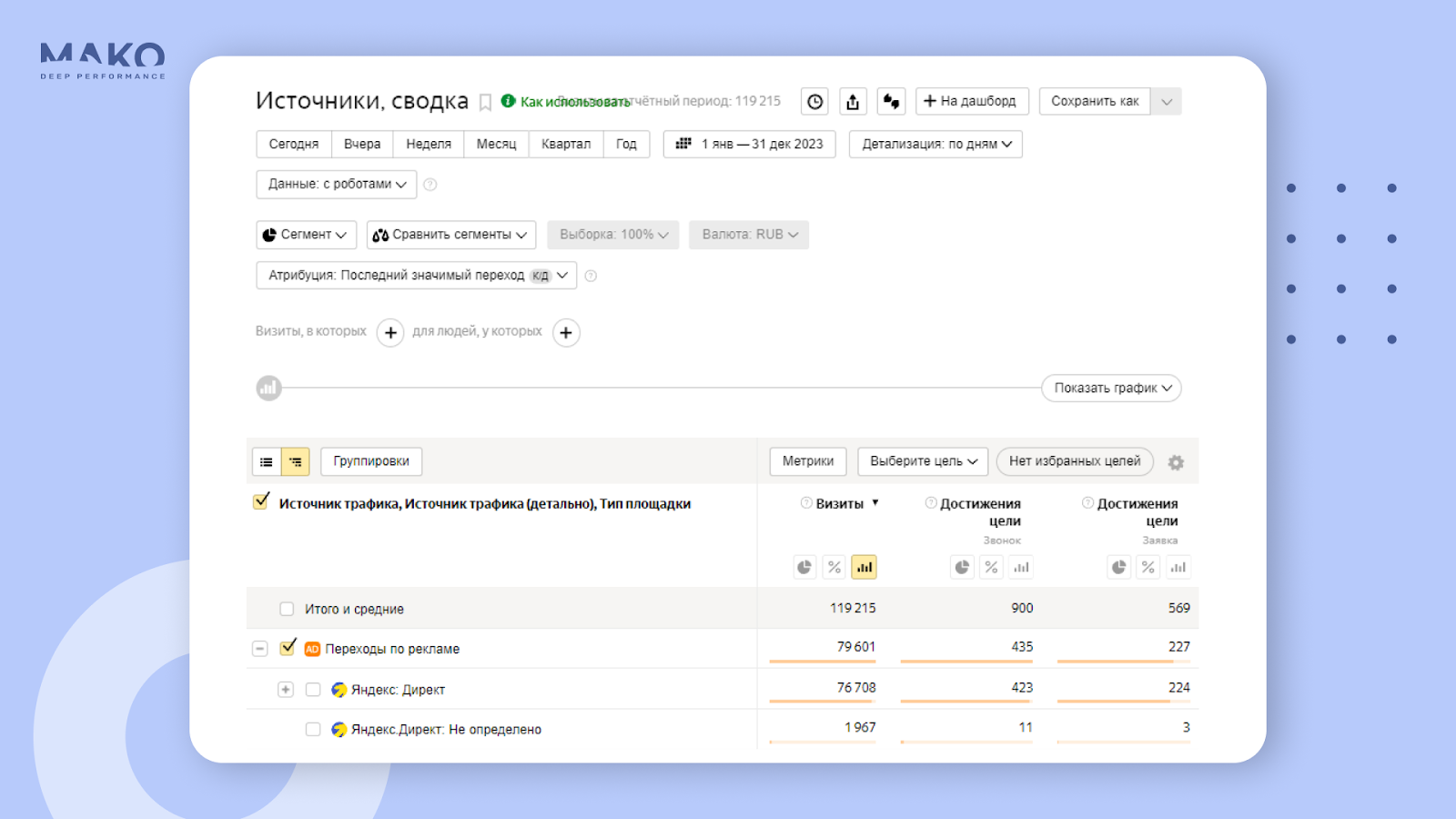Click the chart toggle circle icon
This screenshot has height=819, width=1456.
click(268, 389)
